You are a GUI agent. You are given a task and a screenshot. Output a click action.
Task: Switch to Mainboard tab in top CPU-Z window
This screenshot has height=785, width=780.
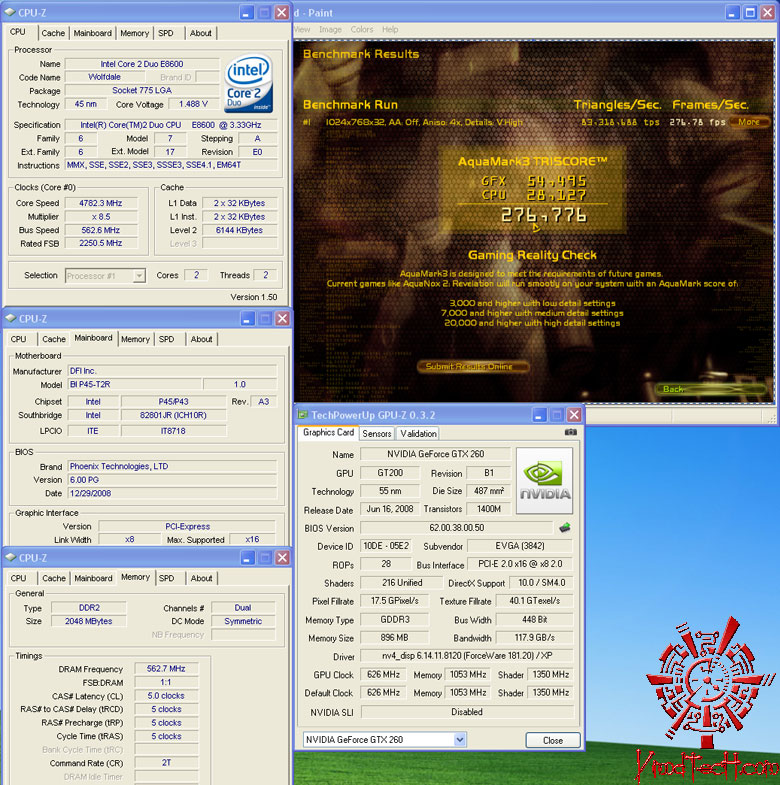point(93,33)
